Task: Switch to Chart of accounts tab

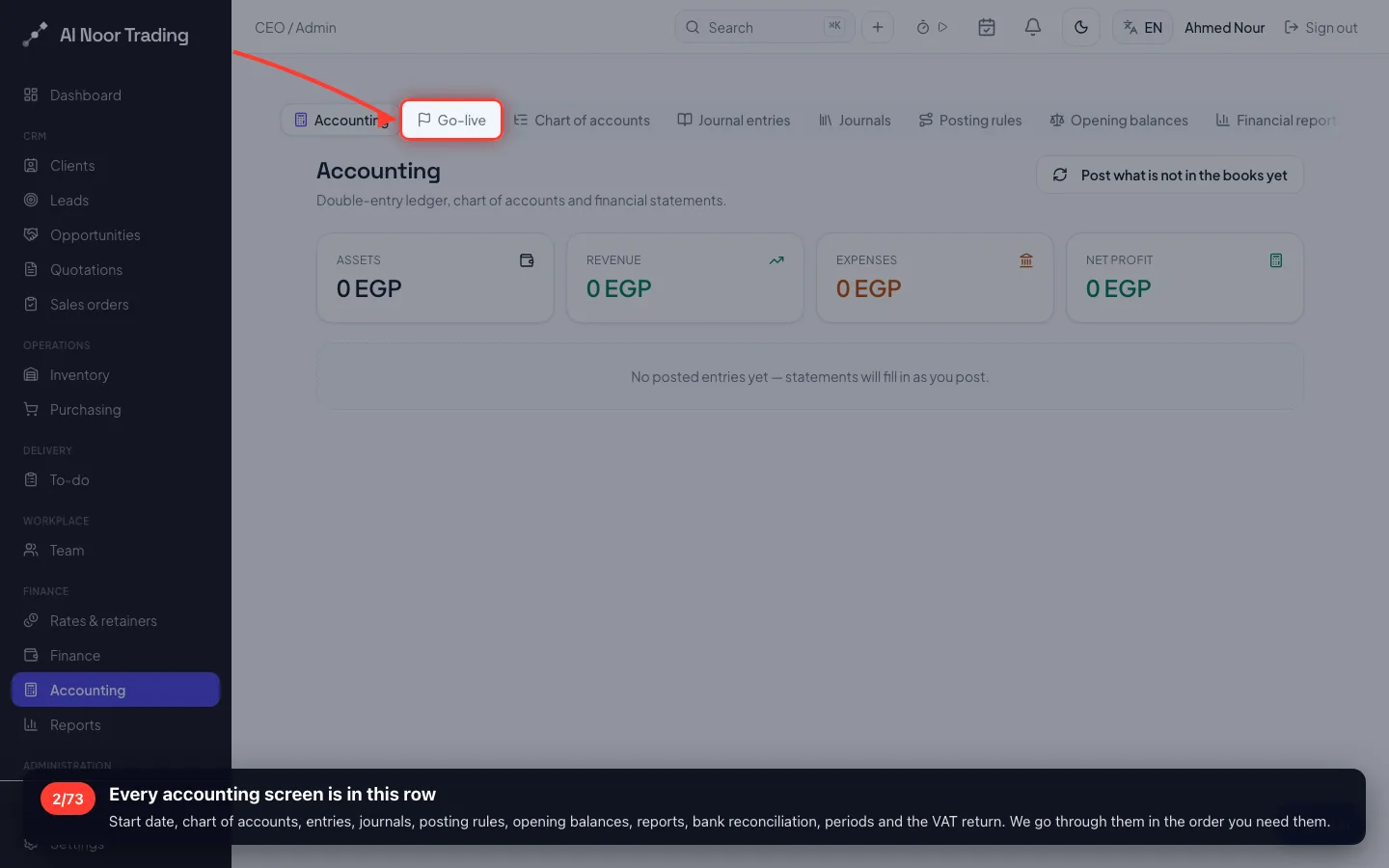Action: (582, 120)
